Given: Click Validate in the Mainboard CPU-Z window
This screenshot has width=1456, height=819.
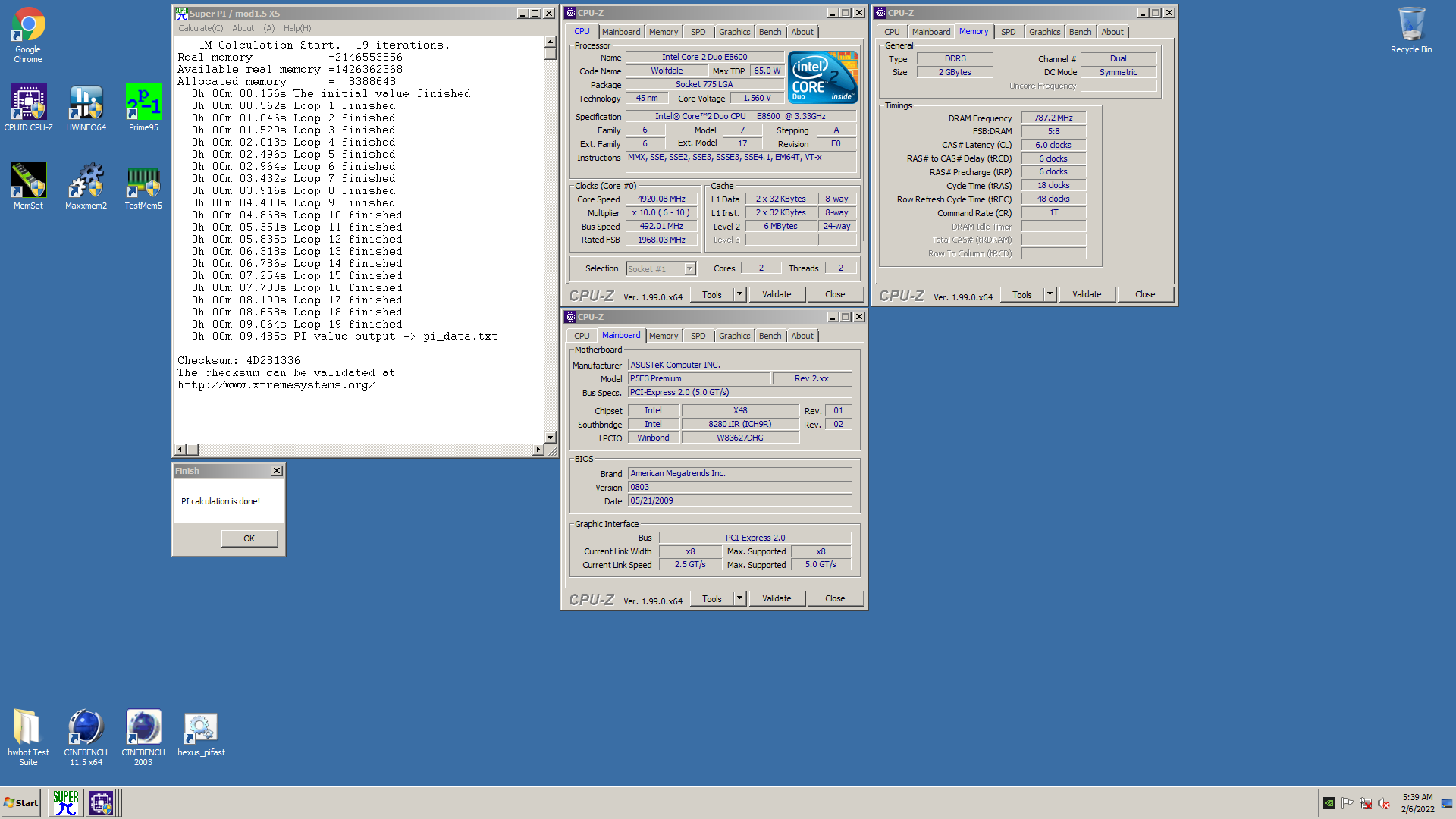Looking at the screenshot, I should tap(777, 598).
